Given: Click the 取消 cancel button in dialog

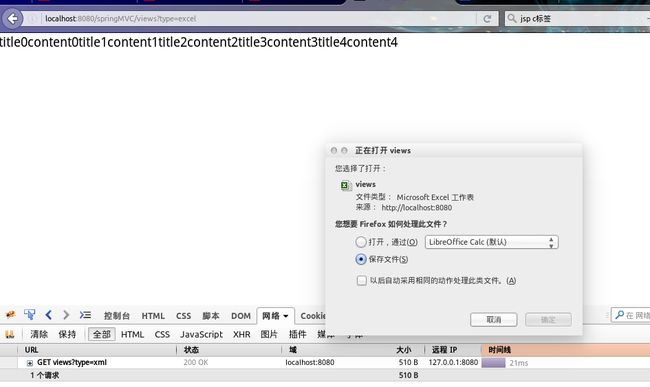Looking at the screenshot, I should 493,319.
